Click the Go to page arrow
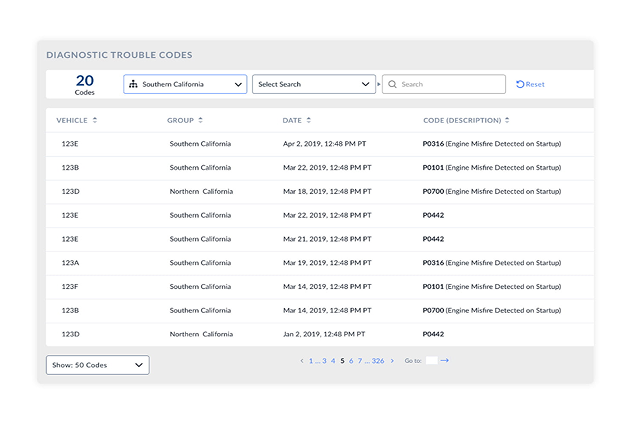The image size is (633, 422). (x=445, y=361)
